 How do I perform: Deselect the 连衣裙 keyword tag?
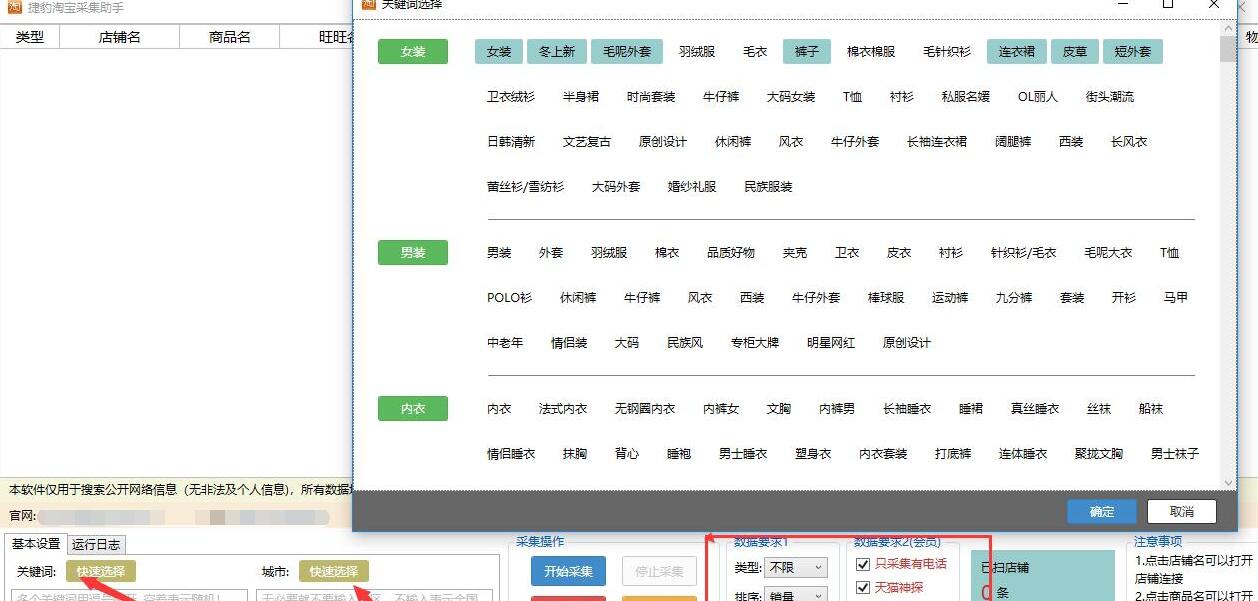(1016, 51)
